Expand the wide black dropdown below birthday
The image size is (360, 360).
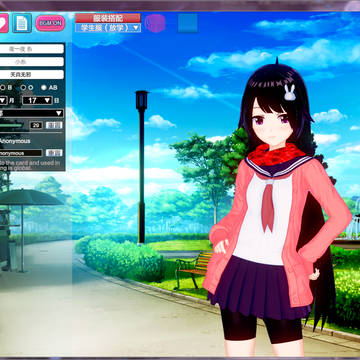click(32, 113)
